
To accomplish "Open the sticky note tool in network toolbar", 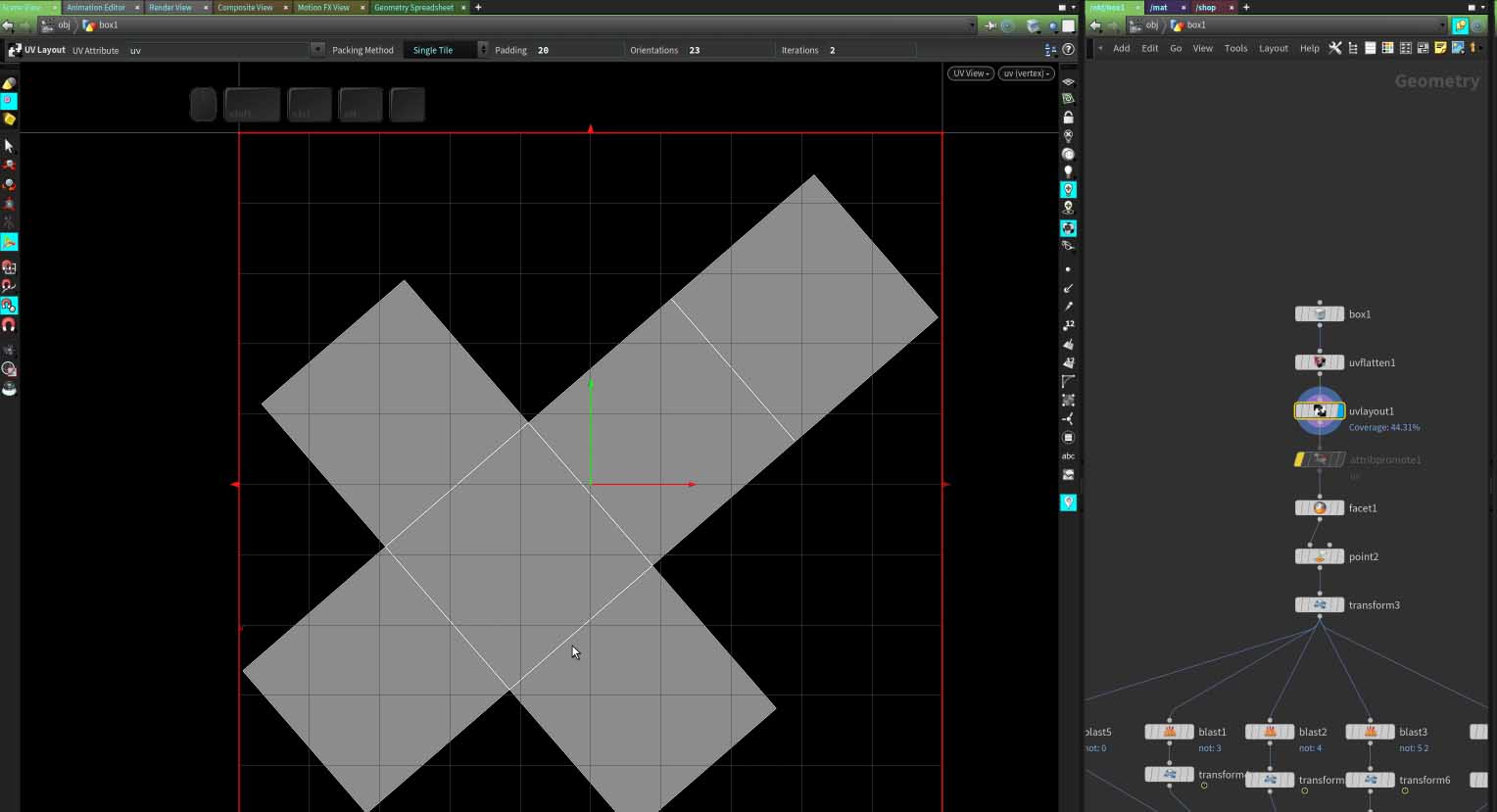I will pos(1440,48).
